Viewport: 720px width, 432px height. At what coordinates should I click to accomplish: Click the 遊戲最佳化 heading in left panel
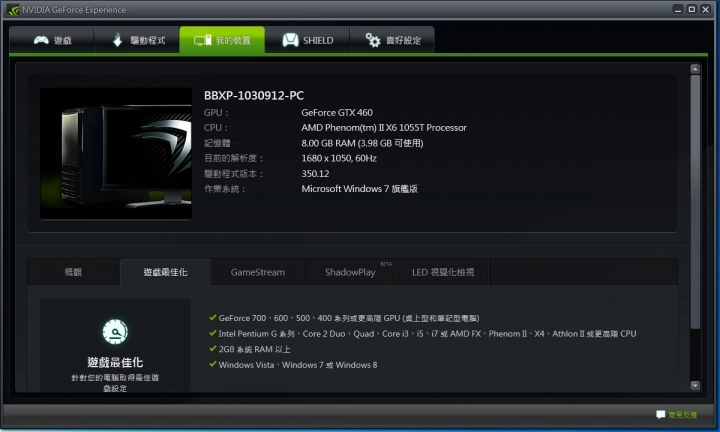pyautogui.click(x=115, y=363)
